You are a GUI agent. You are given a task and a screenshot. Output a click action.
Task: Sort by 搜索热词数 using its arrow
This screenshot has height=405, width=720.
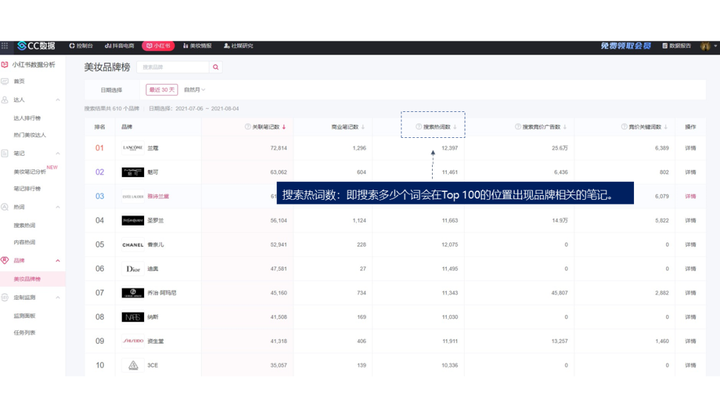point(455,127)
